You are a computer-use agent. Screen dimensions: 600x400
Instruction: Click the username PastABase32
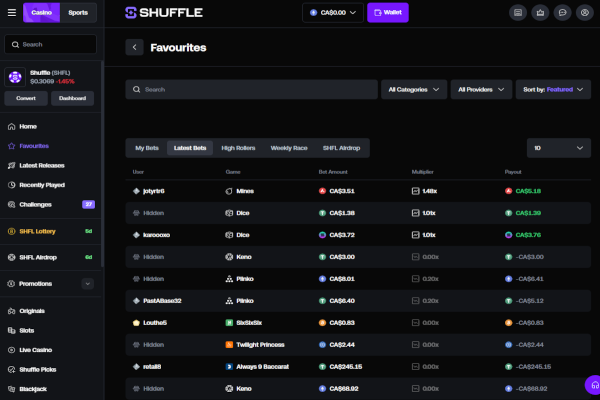[x=162, y=301]
